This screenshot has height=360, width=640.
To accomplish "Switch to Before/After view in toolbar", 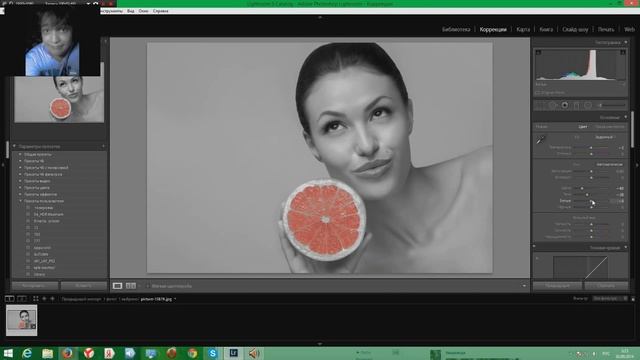I will point(131,286).
